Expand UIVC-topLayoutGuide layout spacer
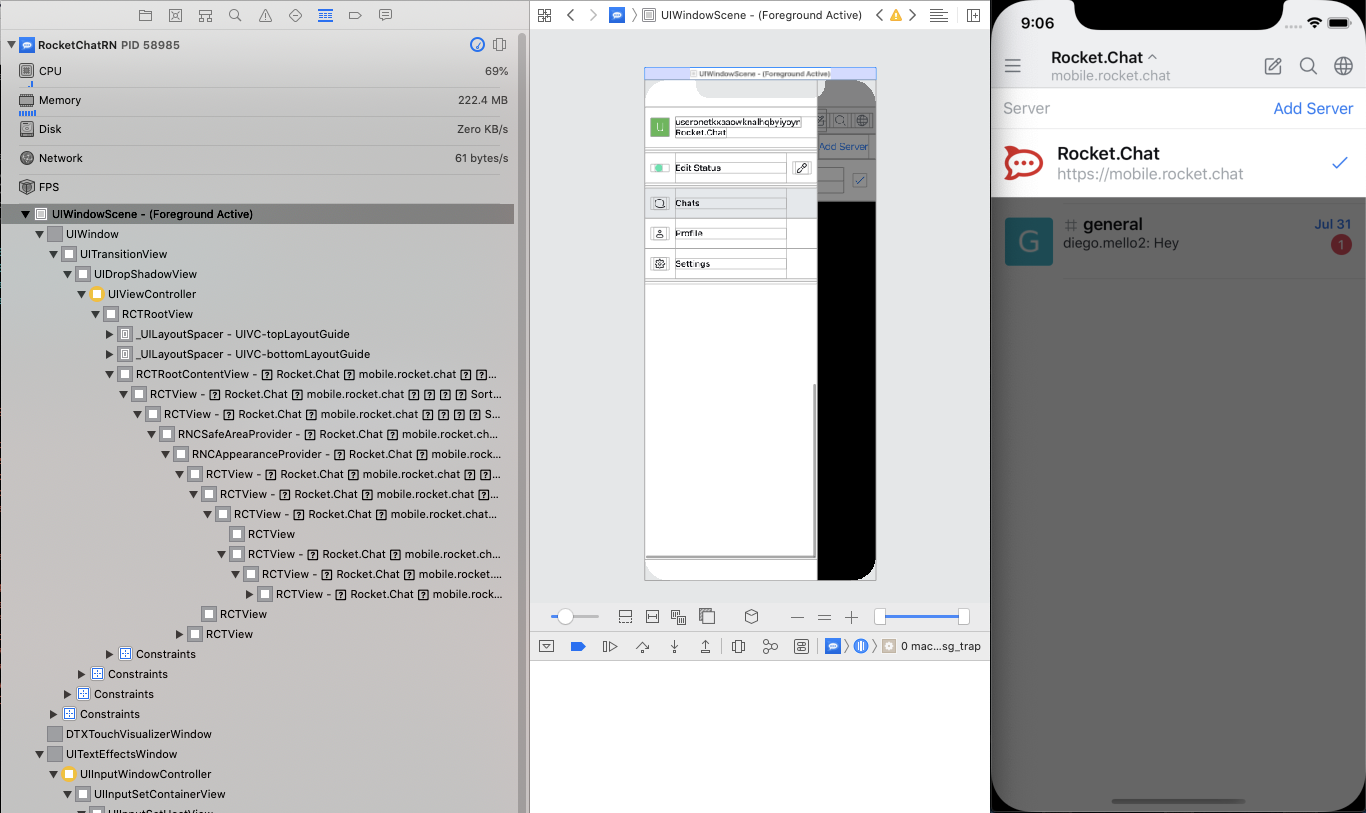 coord(109,334)
